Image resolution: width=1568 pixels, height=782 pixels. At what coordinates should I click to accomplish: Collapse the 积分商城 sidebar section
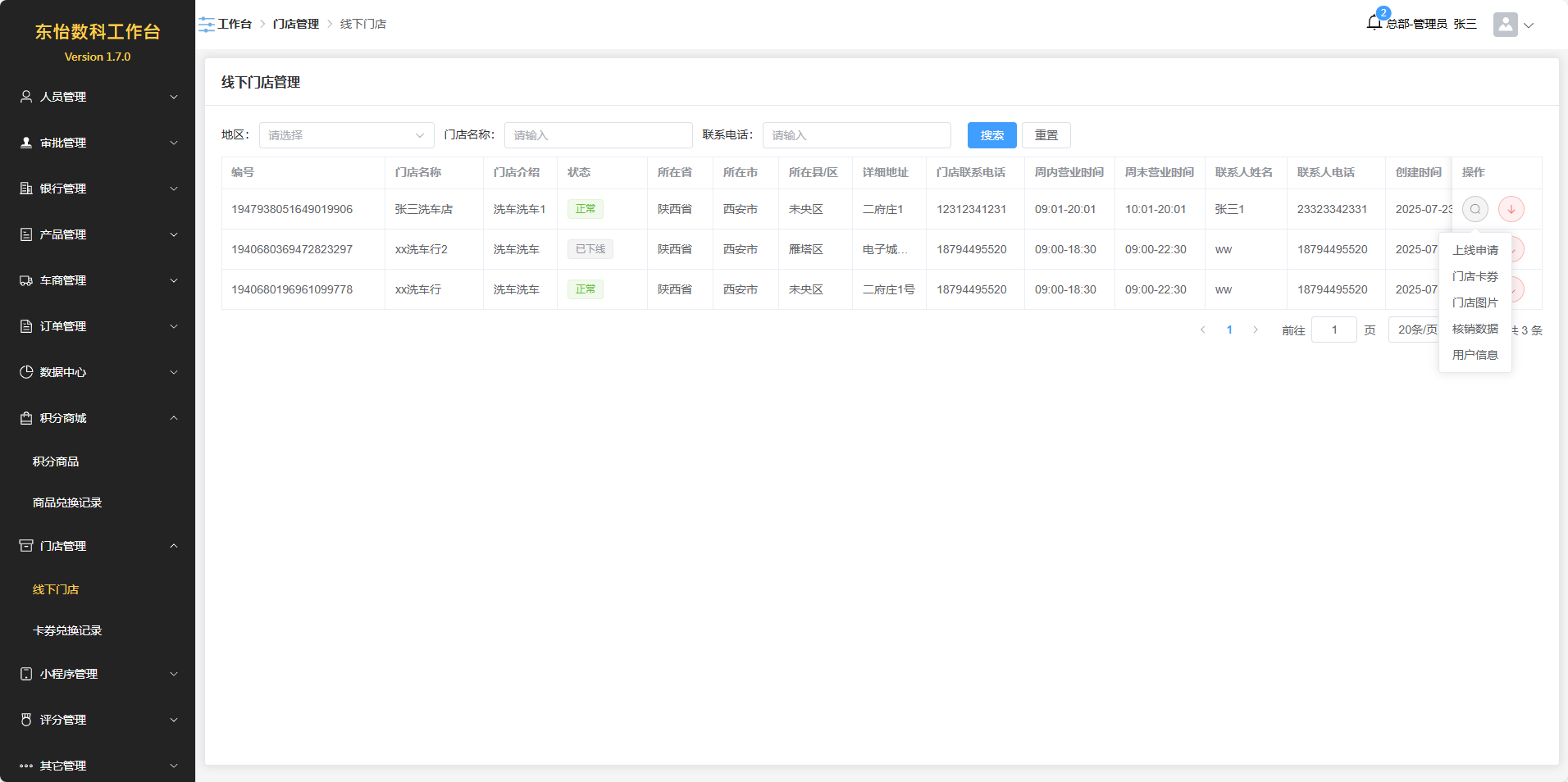[x=98, y=418]
